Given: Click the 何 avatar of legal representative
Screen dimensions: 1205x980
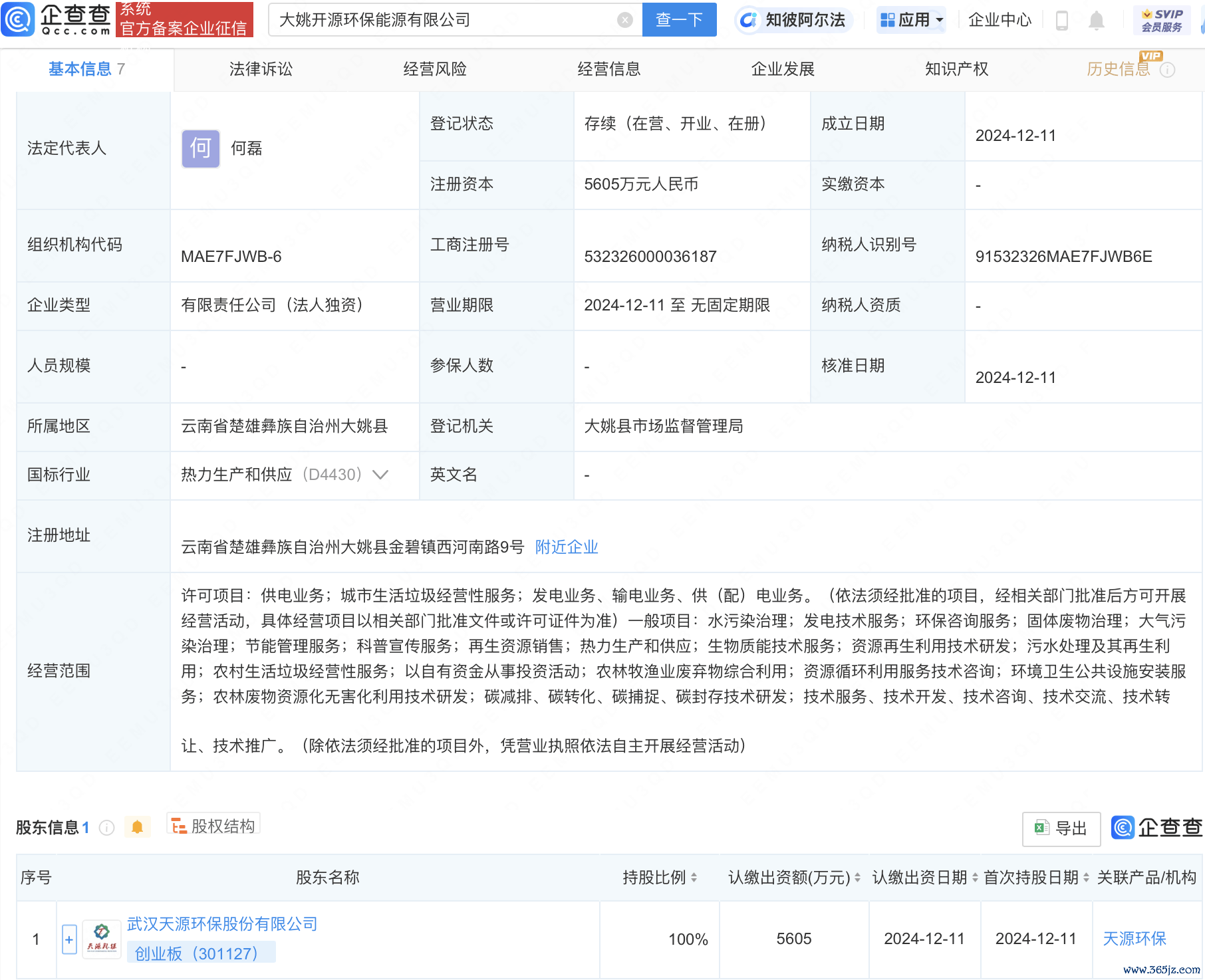Looking at the screenshot, I should pos(201,148).
